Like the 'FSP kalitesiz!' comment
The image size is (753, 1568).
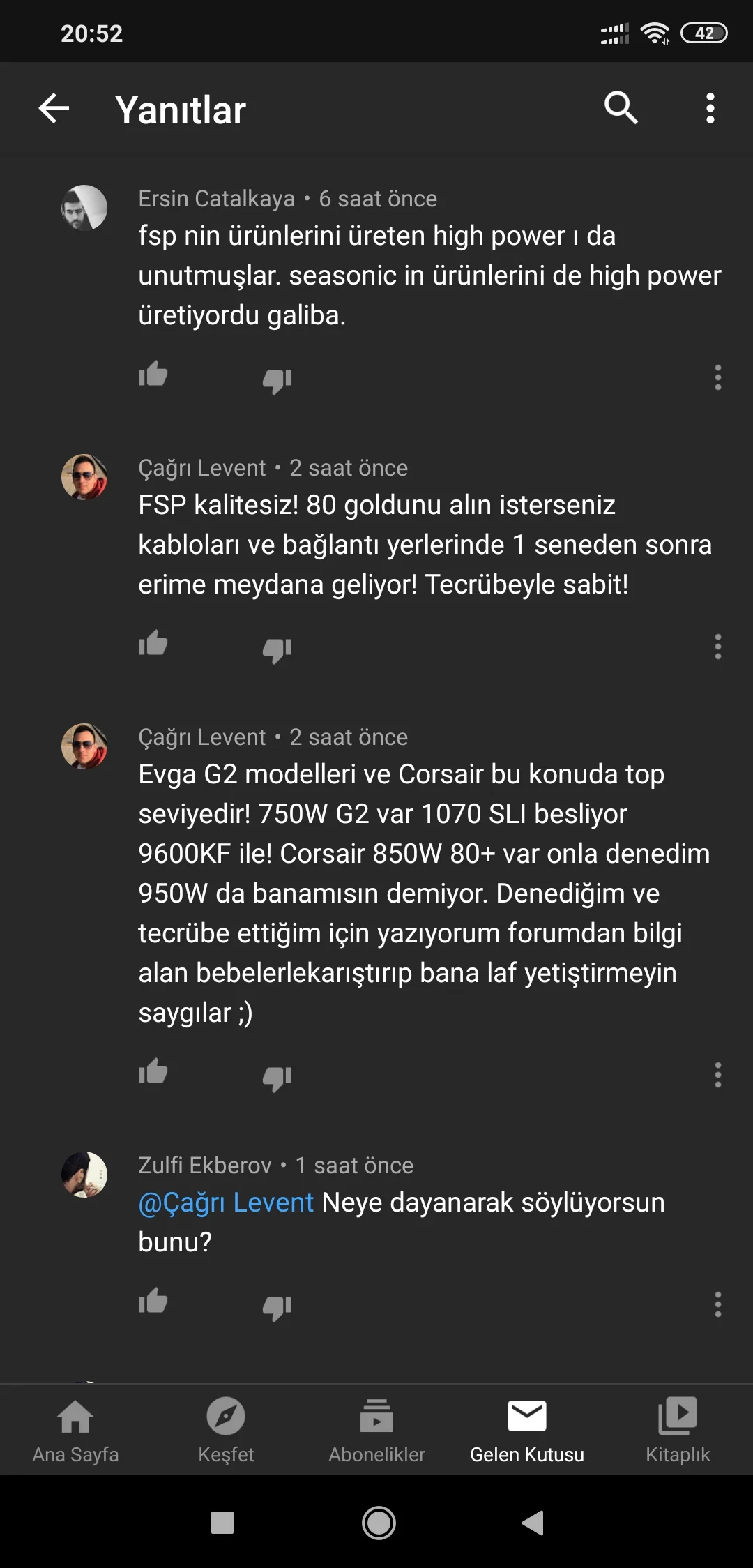tap(153, 644)
